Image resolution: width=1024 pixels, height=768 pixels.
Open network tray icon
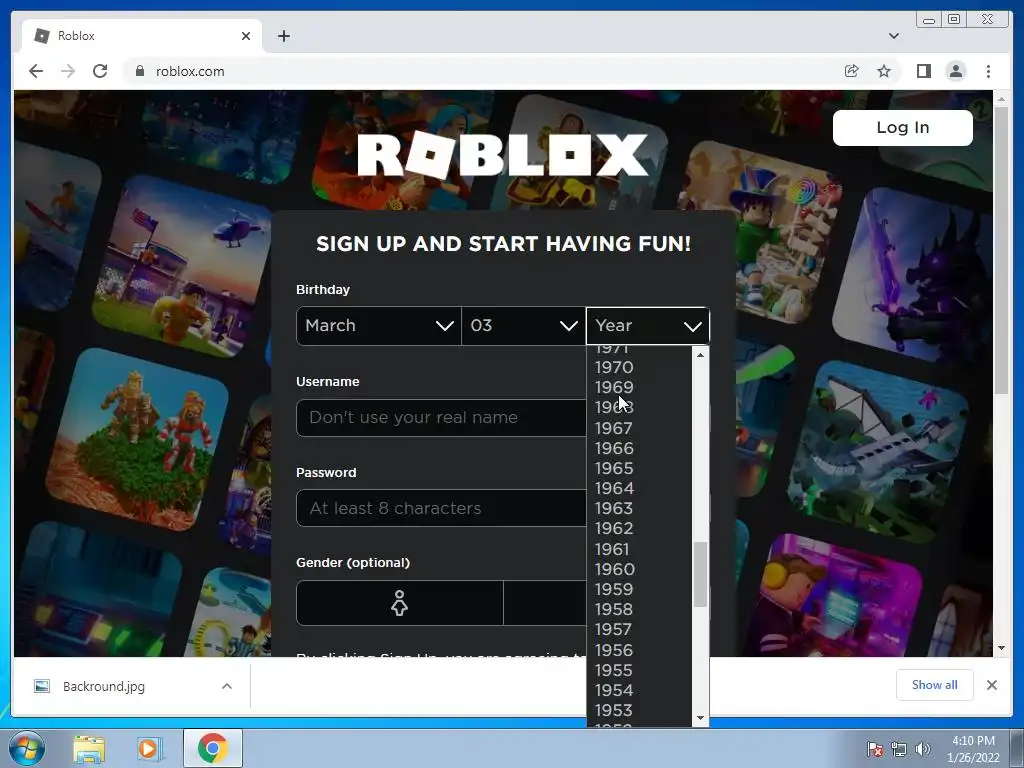pyautogui.click(x=899, y=749)
